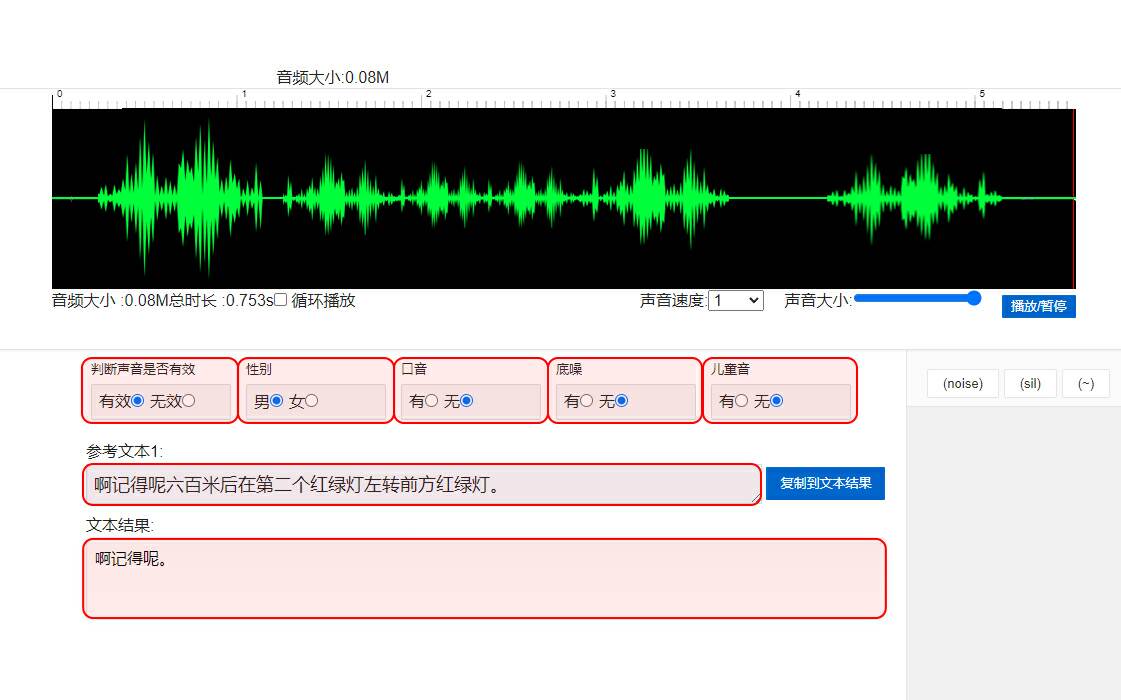The width and height of the screenshot is (1121, 700).
Task: Select 无 under 口音 accent option
Action: point(467,401)
